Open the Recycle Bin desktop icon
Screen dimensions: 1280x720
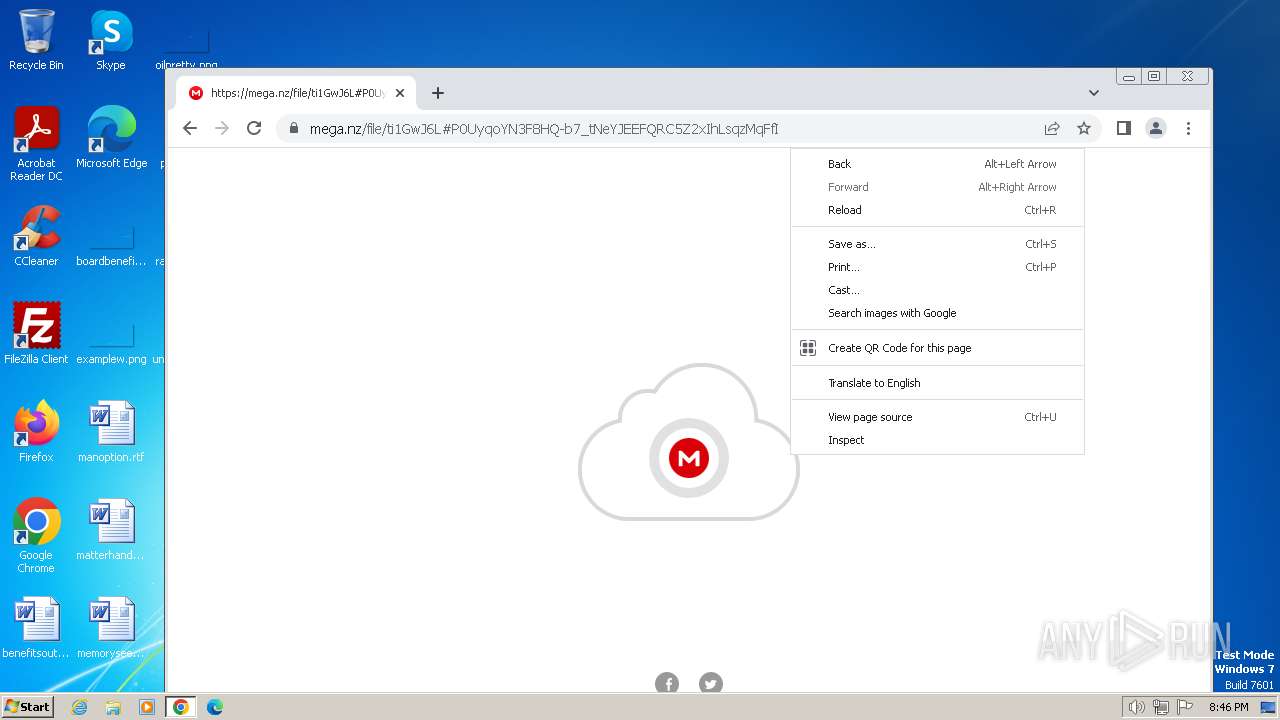pyautogui.click(x=36, y=40)
